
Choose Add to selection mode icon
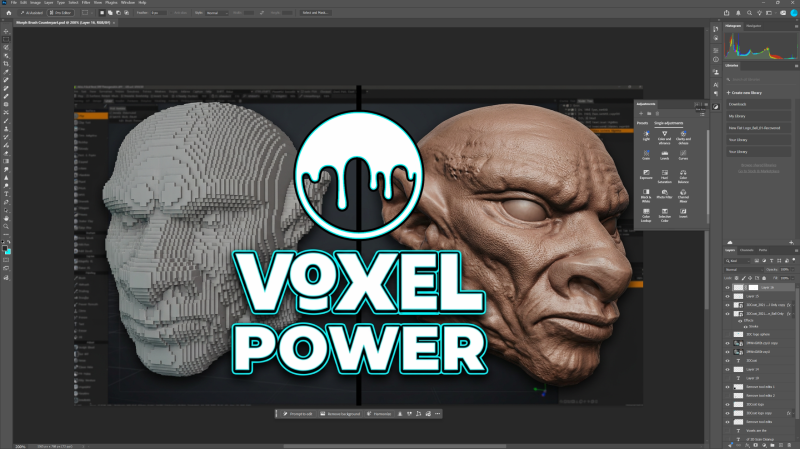(x=110, y=13)
